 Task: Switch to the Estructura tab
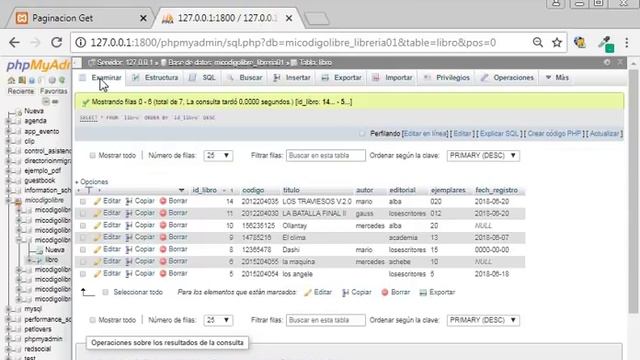coord(155,78)
